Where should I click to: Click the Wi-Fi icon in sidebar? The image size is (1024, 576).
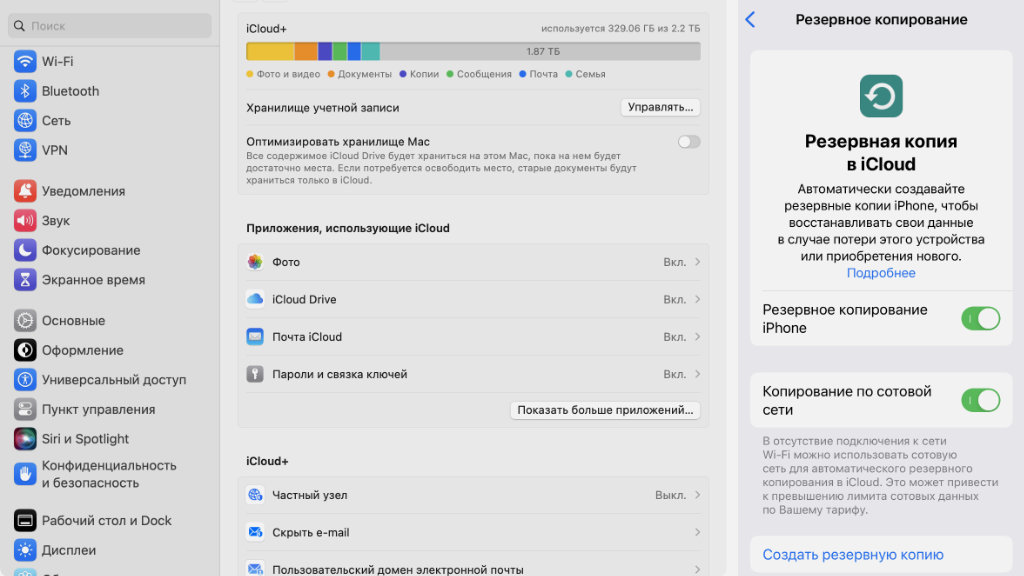click(x=25, y=61)
